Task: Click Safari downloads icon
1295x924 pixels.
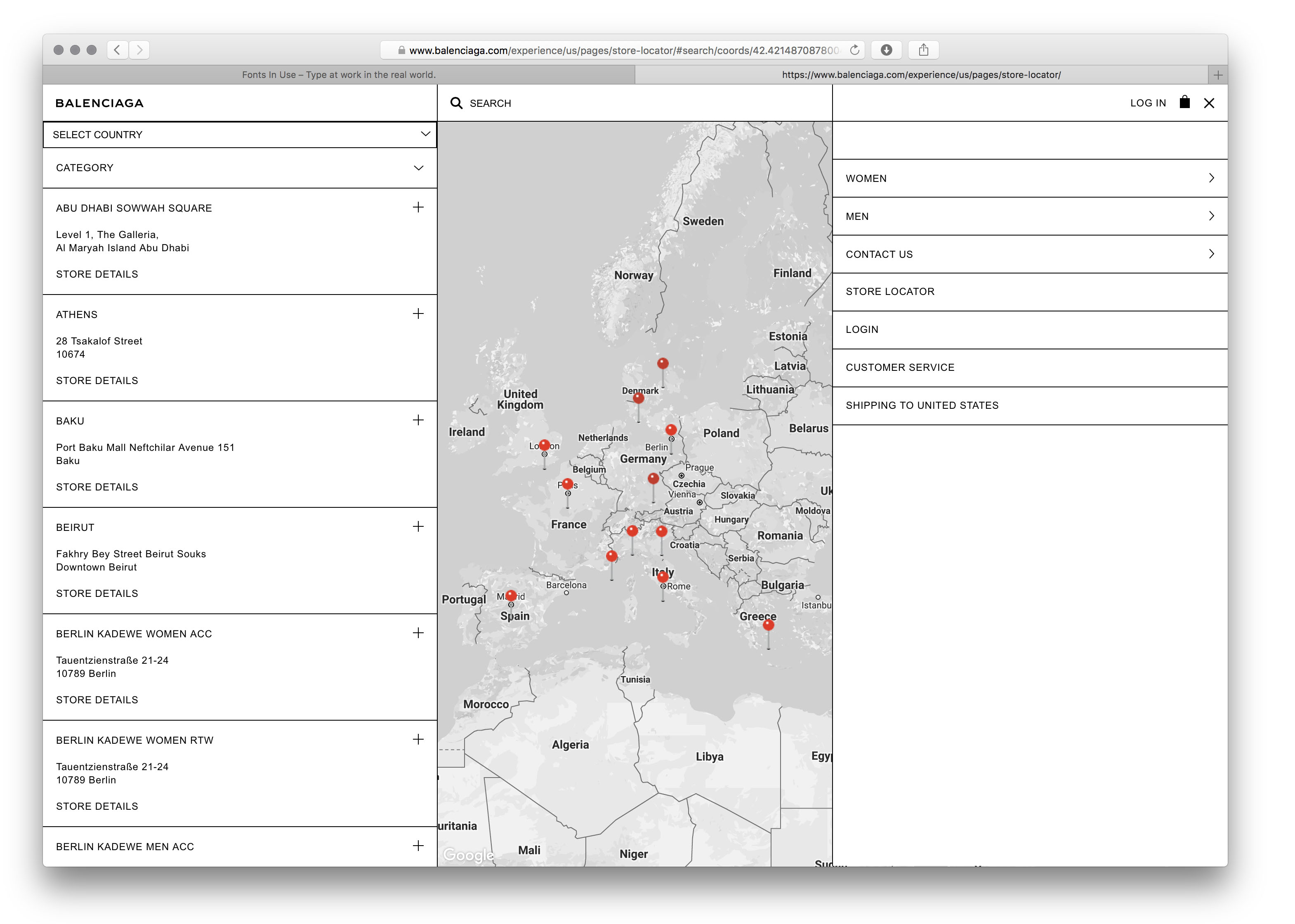Action: 886,50
